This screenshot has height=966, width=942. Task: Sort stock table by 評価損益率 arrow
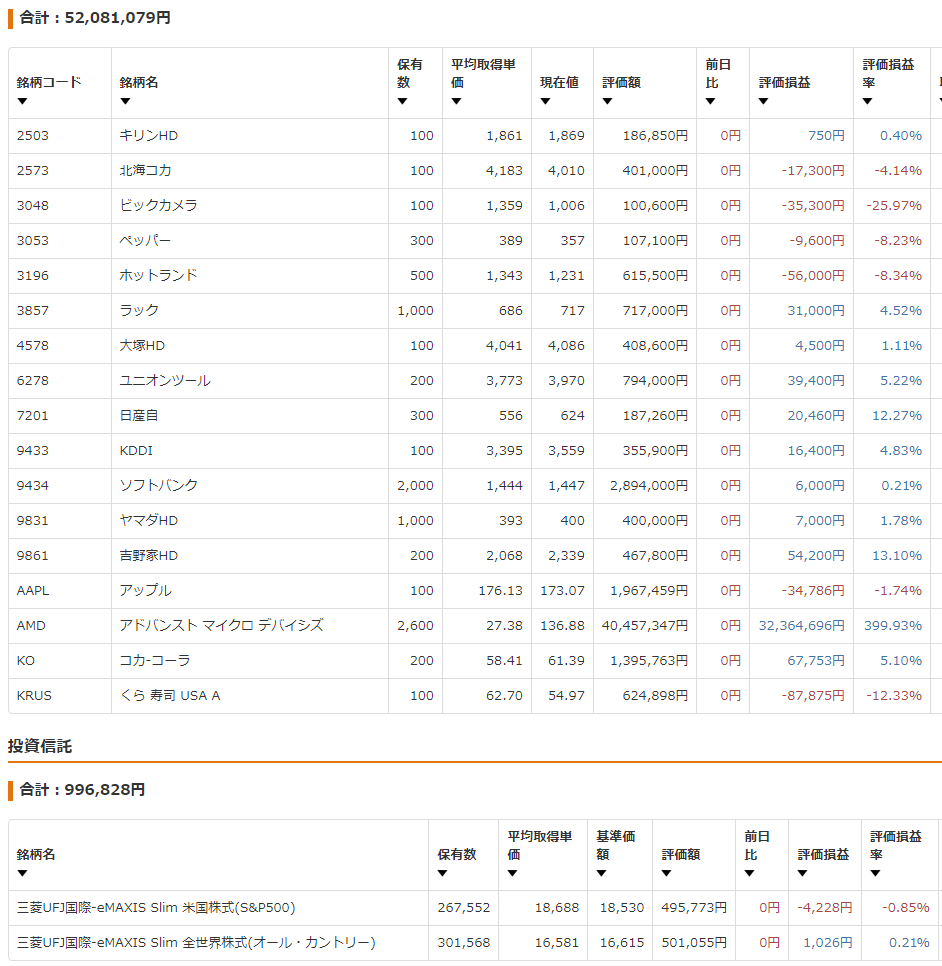(867, 101)
